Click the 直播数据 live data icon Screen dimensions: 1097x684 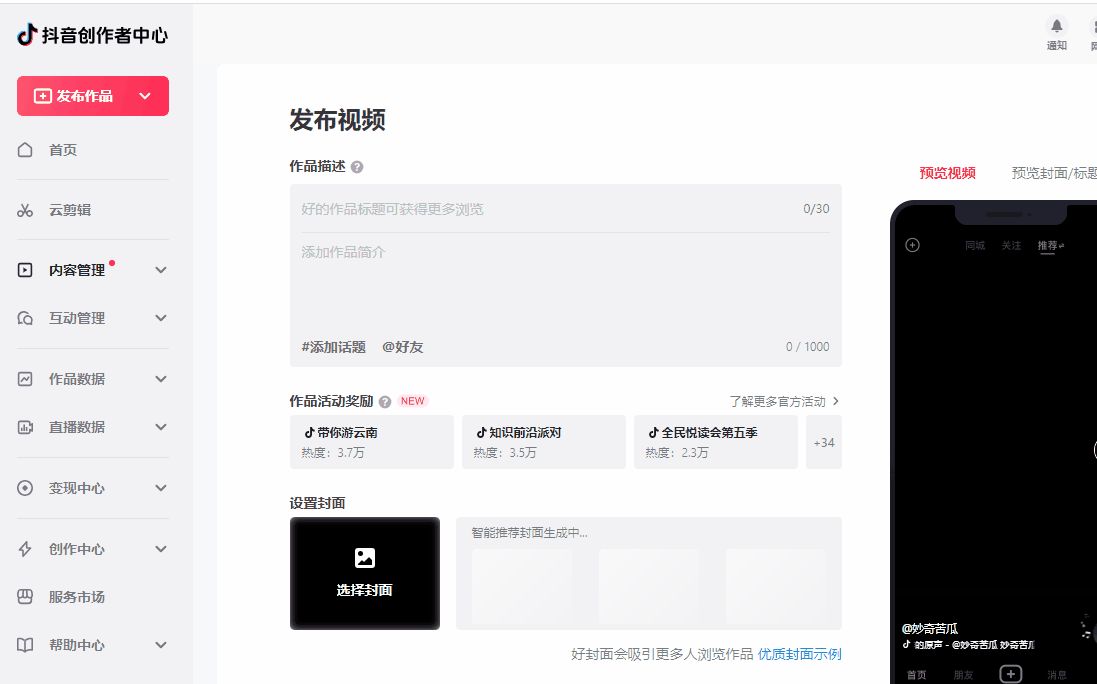pyautogui.click(x=23, y=427)
